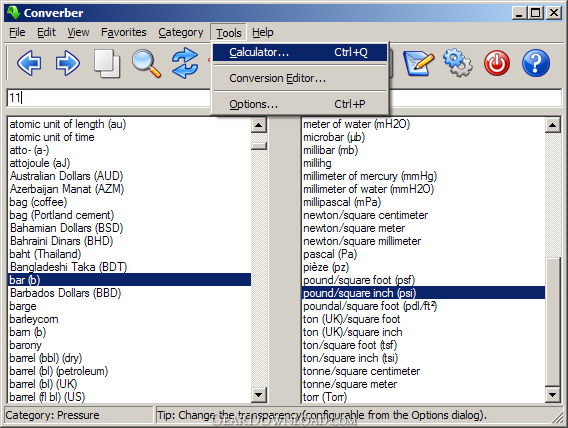Open the Edit menu
This screenshot has width=568, height=428.
[46, 32]
